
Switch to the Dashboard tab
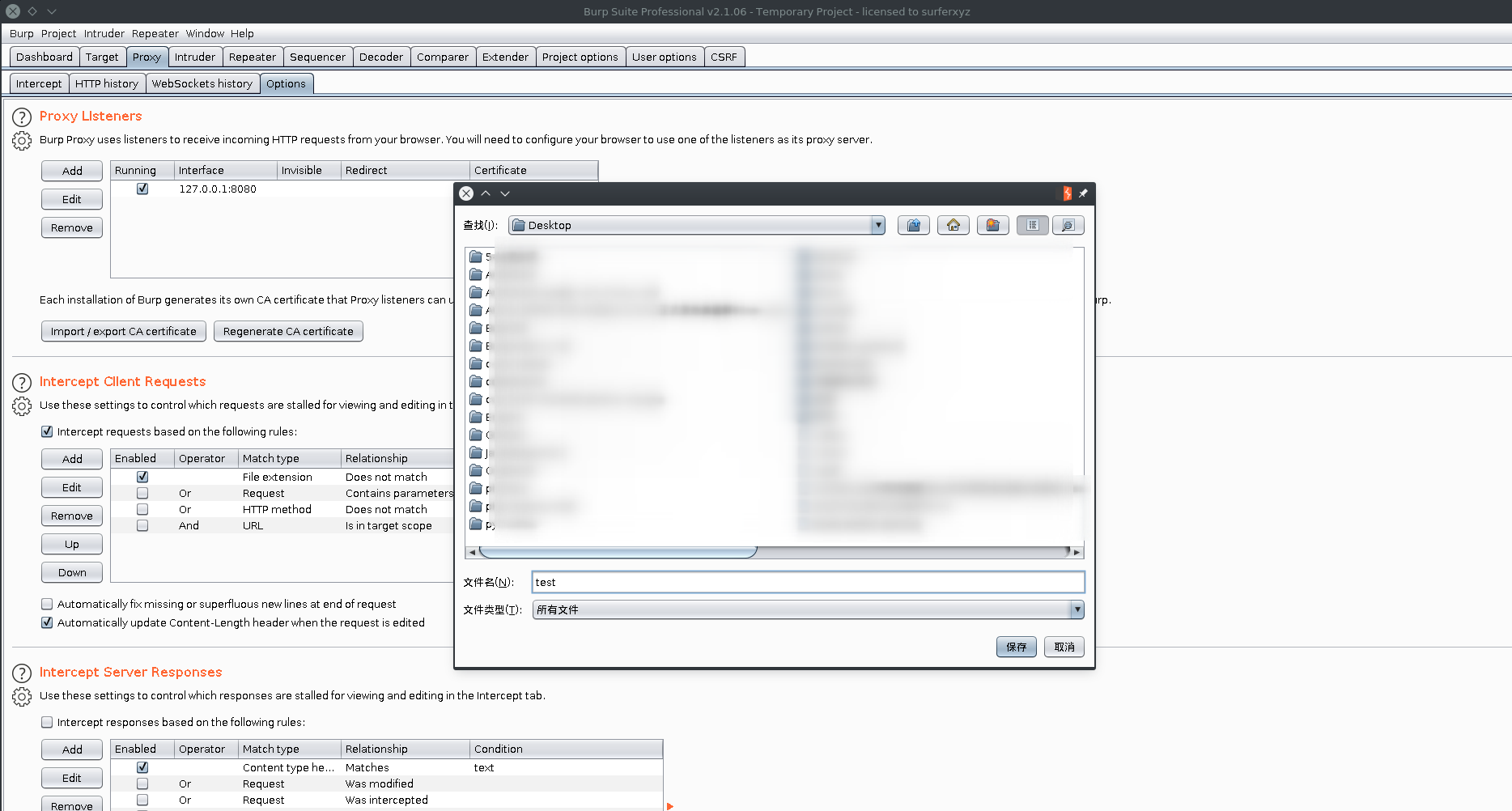[x=45, y=57]
